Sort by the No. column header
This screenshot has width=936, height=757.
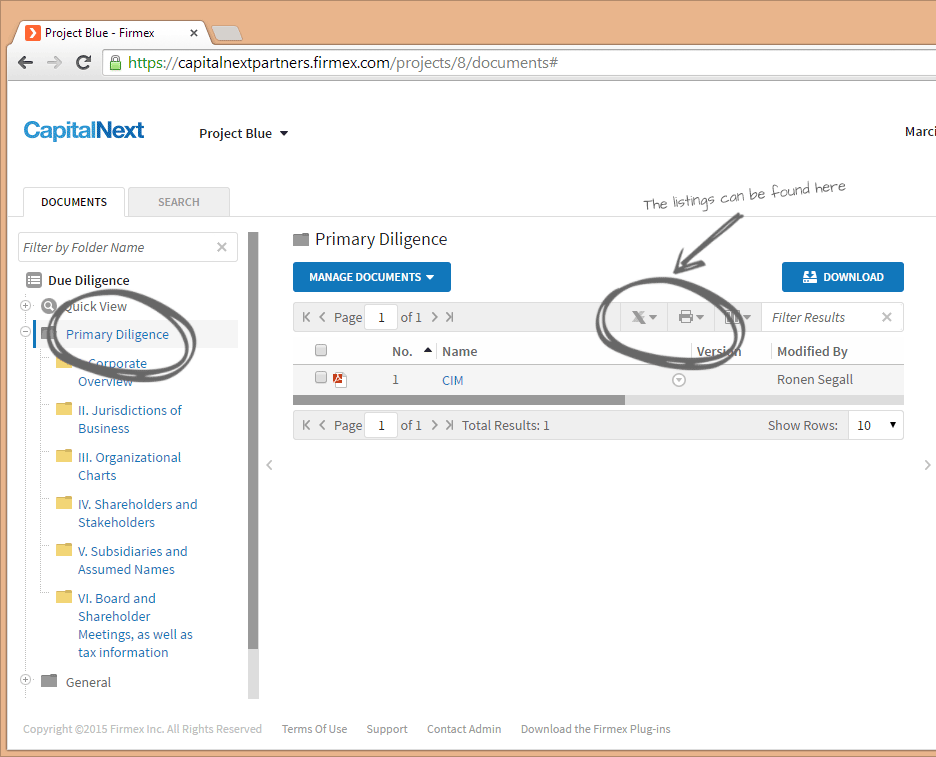[402, 352]
